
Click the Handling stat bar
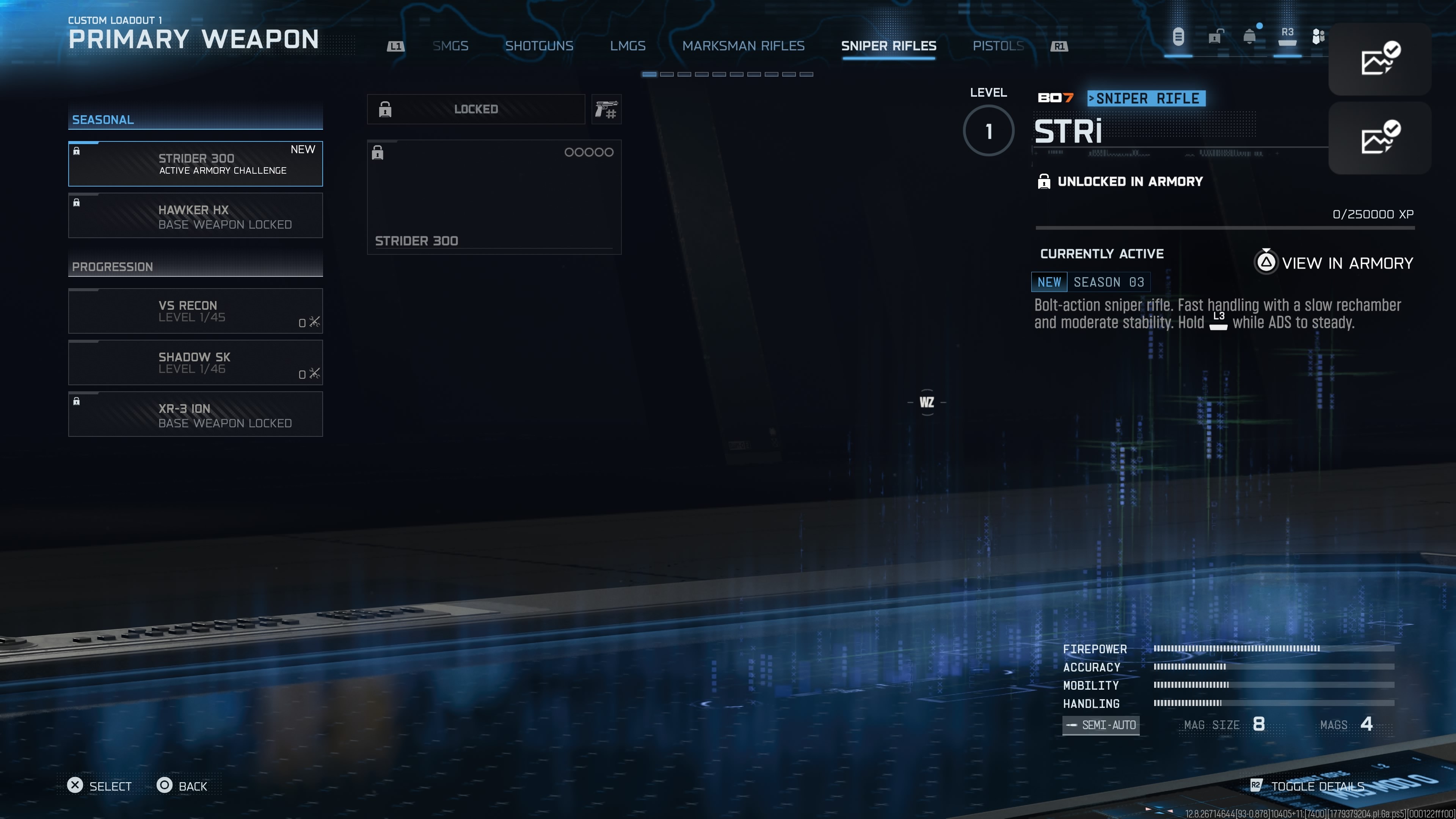[1274, 703]
